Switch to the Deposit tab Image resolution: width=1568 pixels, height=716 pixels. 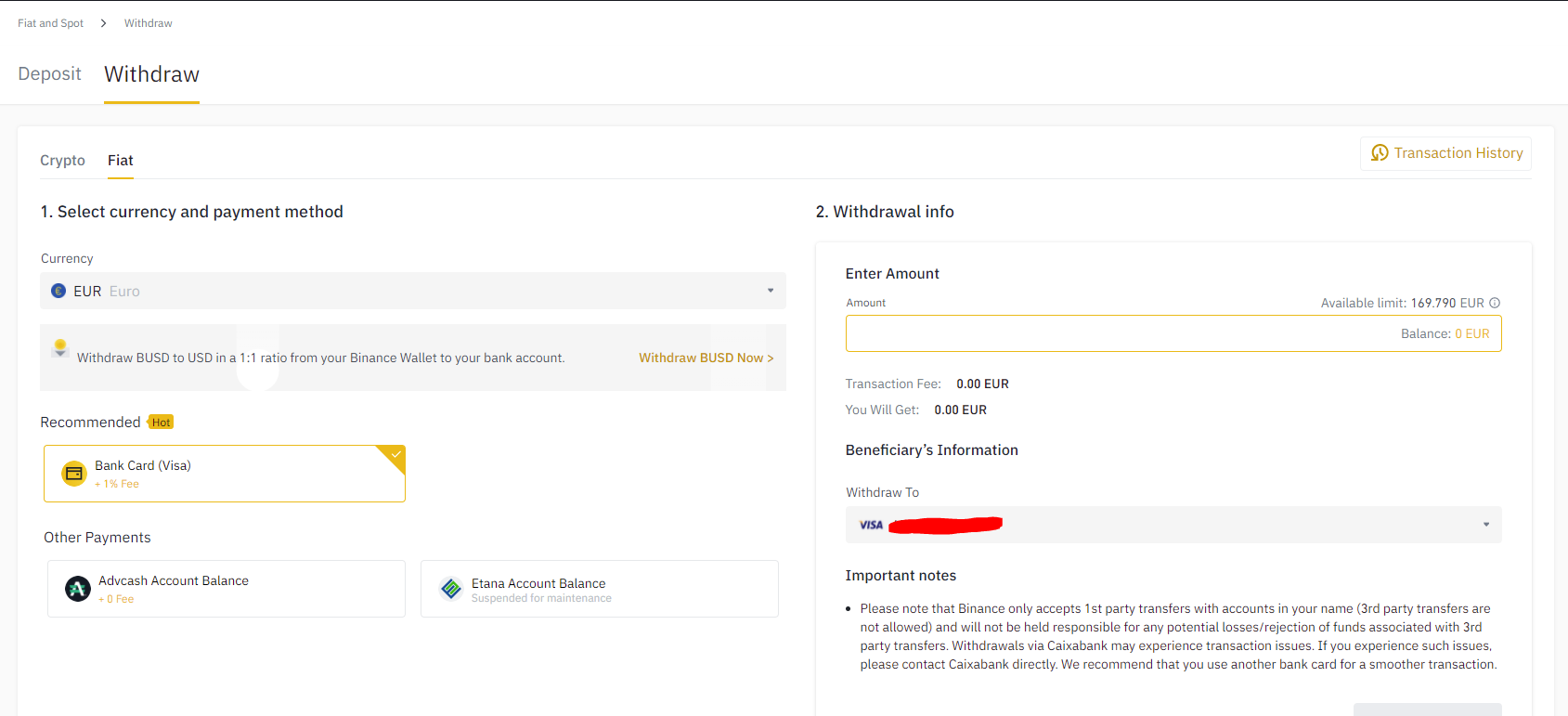(x=50, y=74)
